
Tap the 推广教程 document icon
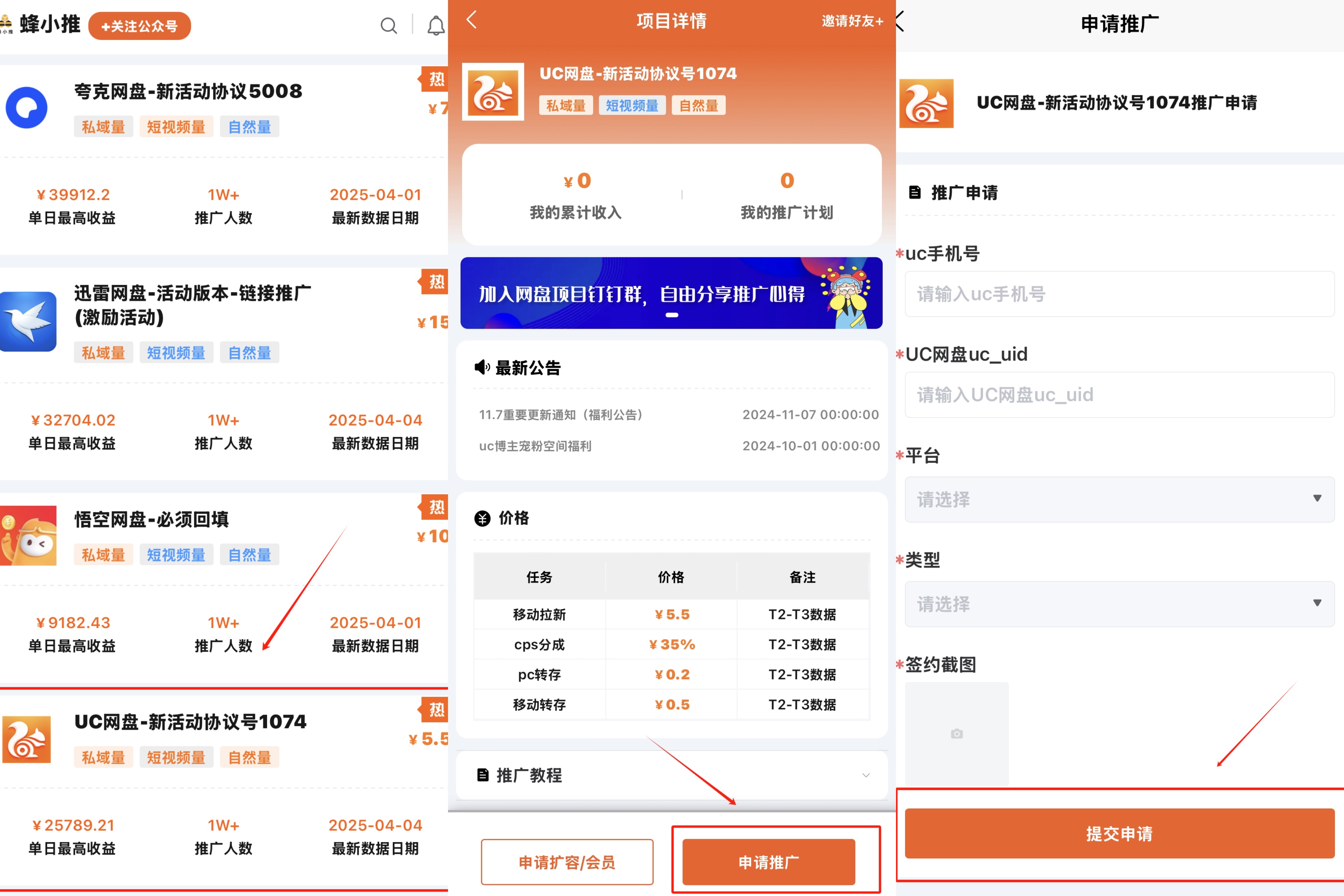483,775
